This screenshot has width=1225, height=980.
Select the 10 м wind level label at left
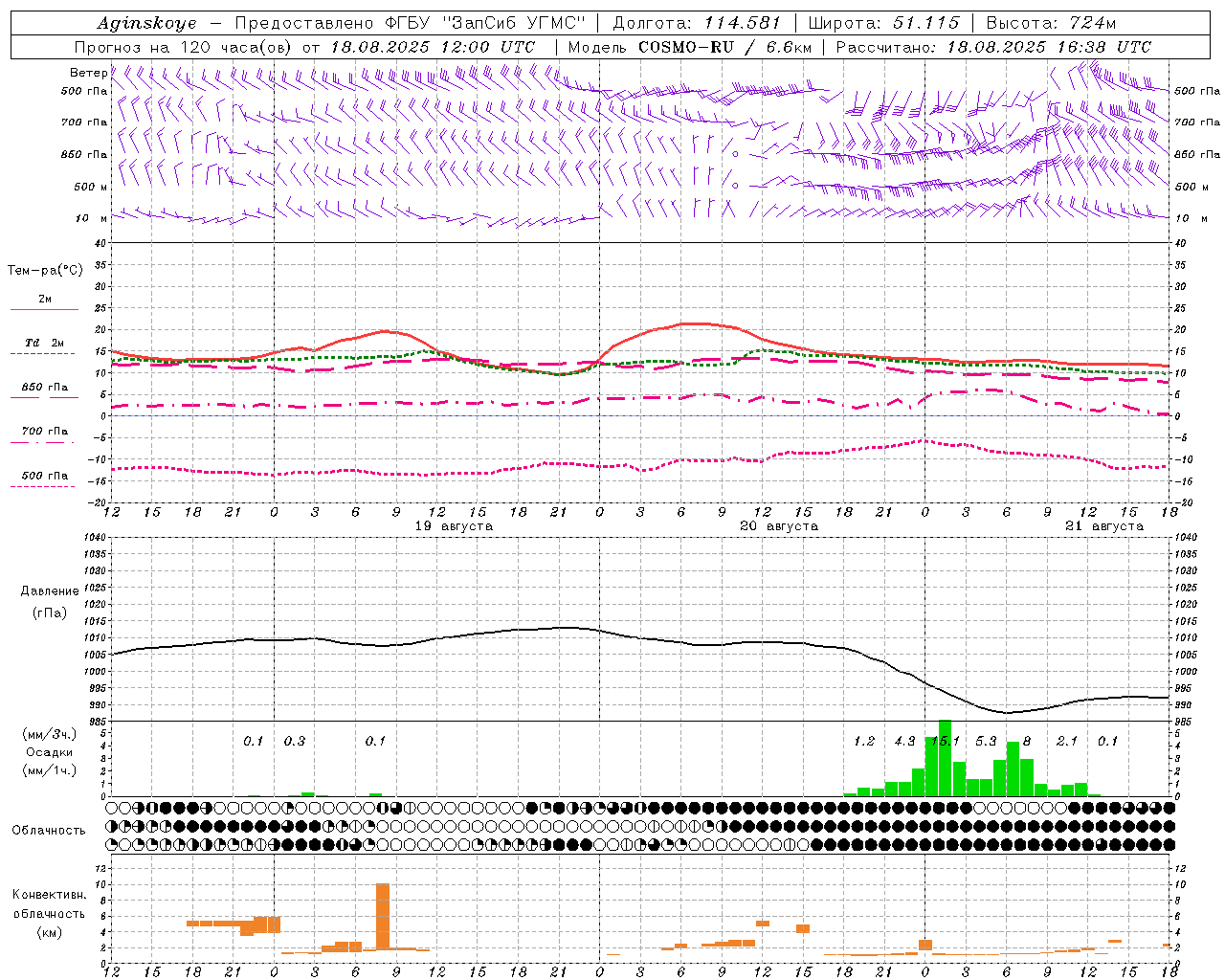coord(92,218)
